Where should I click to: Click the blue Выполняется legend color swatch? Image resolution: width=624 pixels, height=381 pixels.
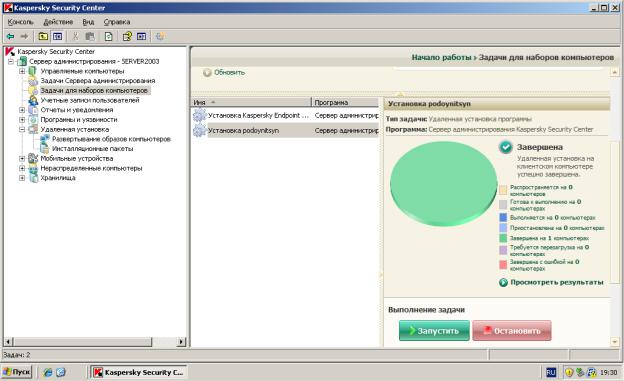(x=503, y=217)
